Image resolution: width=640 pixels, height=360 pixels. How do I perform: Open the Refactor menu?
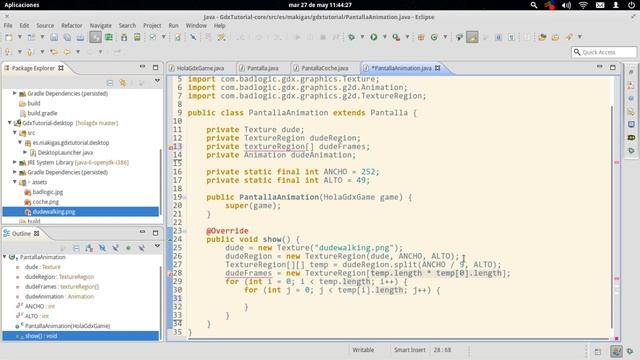click(71, 25)
